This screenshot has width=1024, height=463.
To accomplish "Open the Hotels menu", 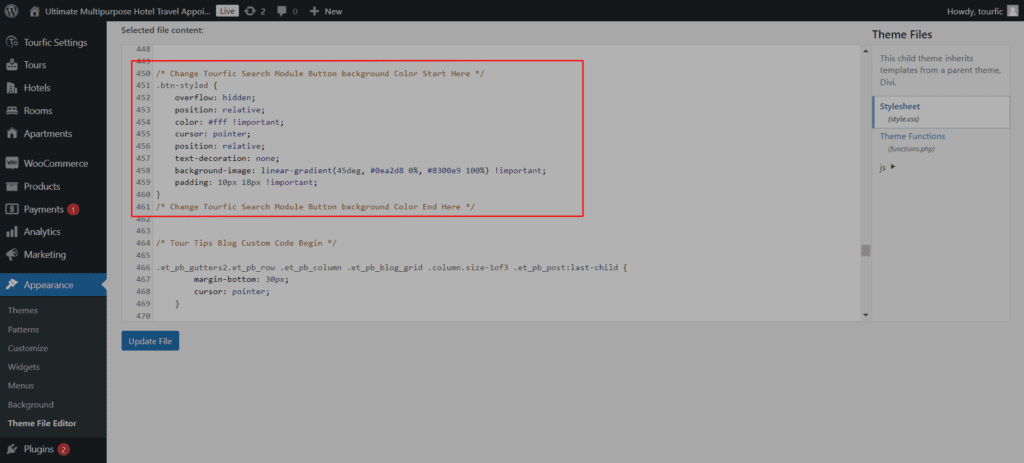I will [x=37, y=88].
